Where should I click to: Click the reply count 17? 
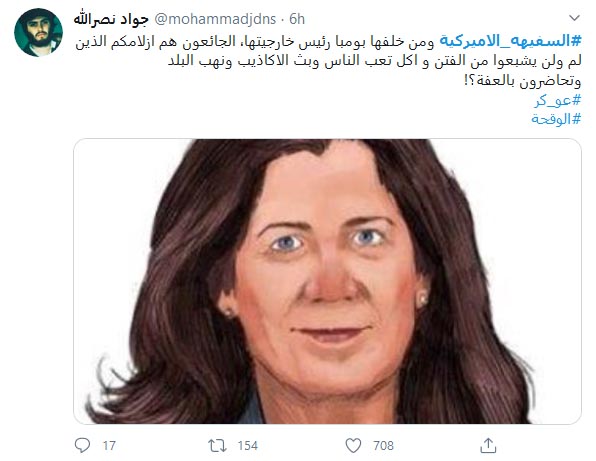(109, 445)
